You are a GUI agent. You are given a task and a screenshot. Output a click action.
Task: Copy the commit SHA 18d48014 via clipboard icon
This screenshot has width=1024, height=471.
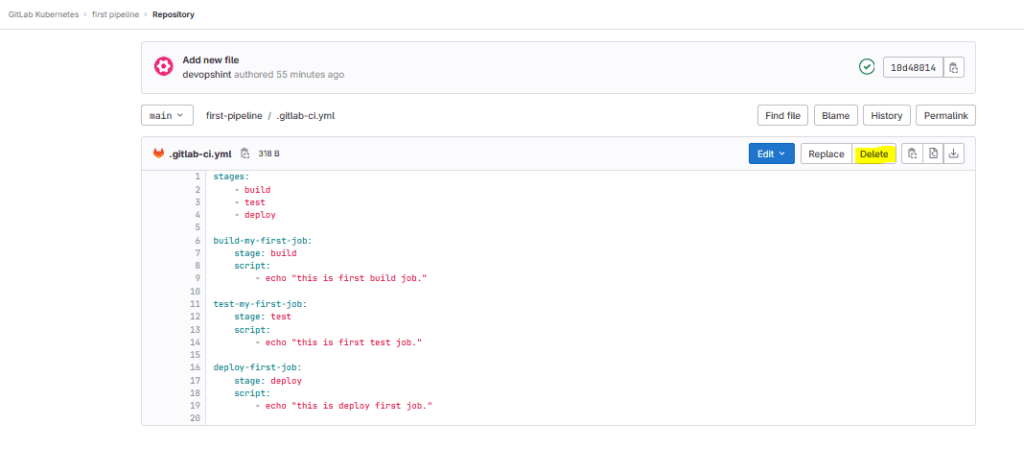click(x=953, y=67)
